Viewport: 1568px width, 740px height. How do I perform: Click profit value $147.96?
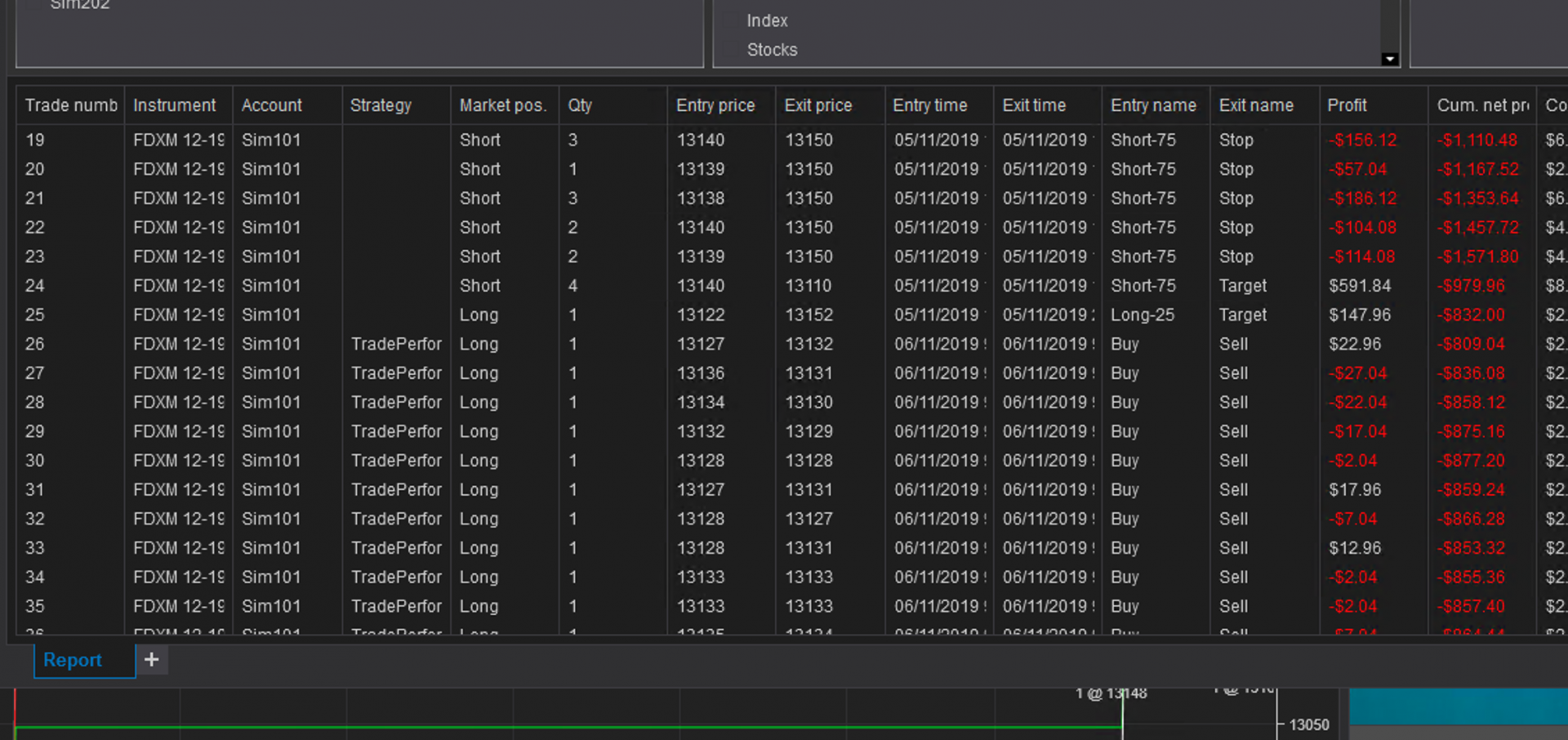[1360, 315]
